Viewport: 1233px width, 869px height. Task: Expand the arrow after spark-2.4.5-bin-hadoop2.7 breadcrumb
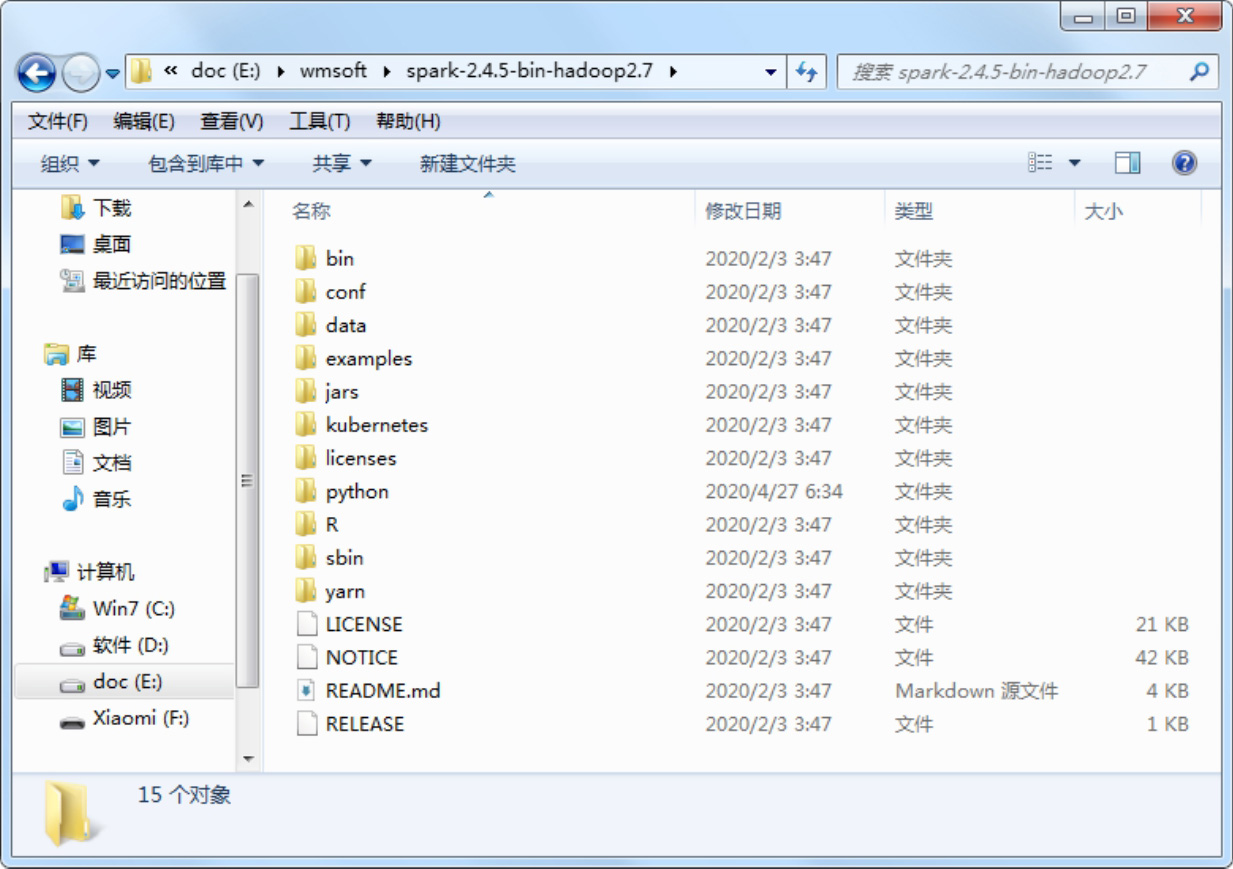click(673, 72)
